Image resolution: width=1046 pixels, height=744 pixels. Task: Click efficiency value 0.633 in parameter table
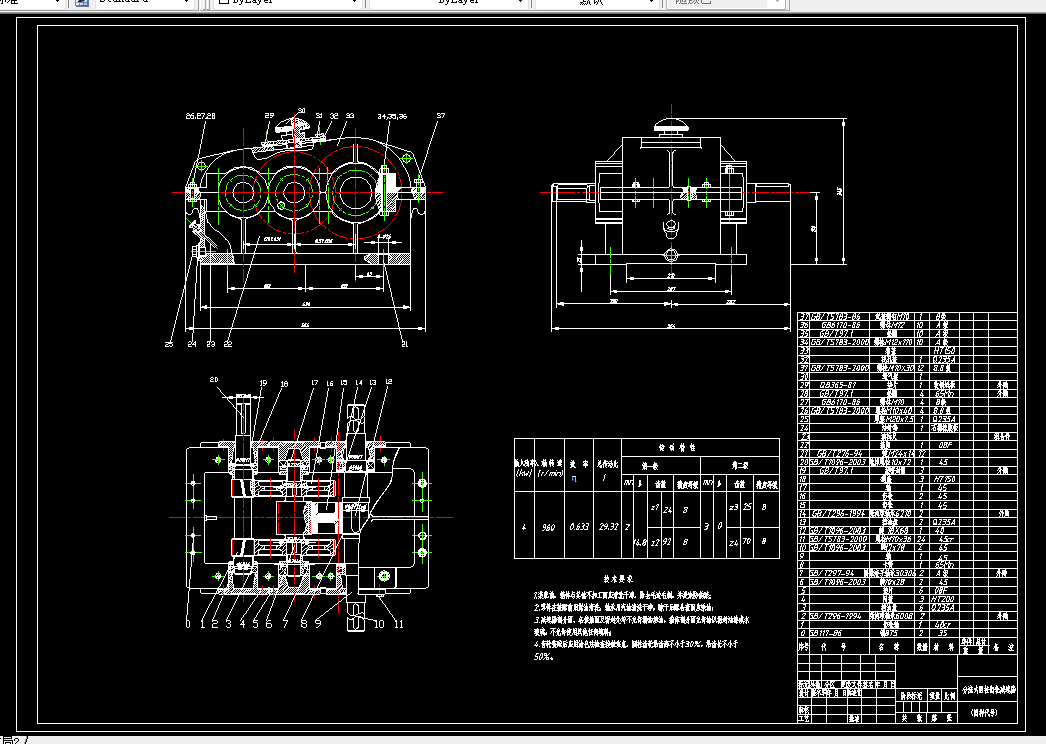[579, 526]
